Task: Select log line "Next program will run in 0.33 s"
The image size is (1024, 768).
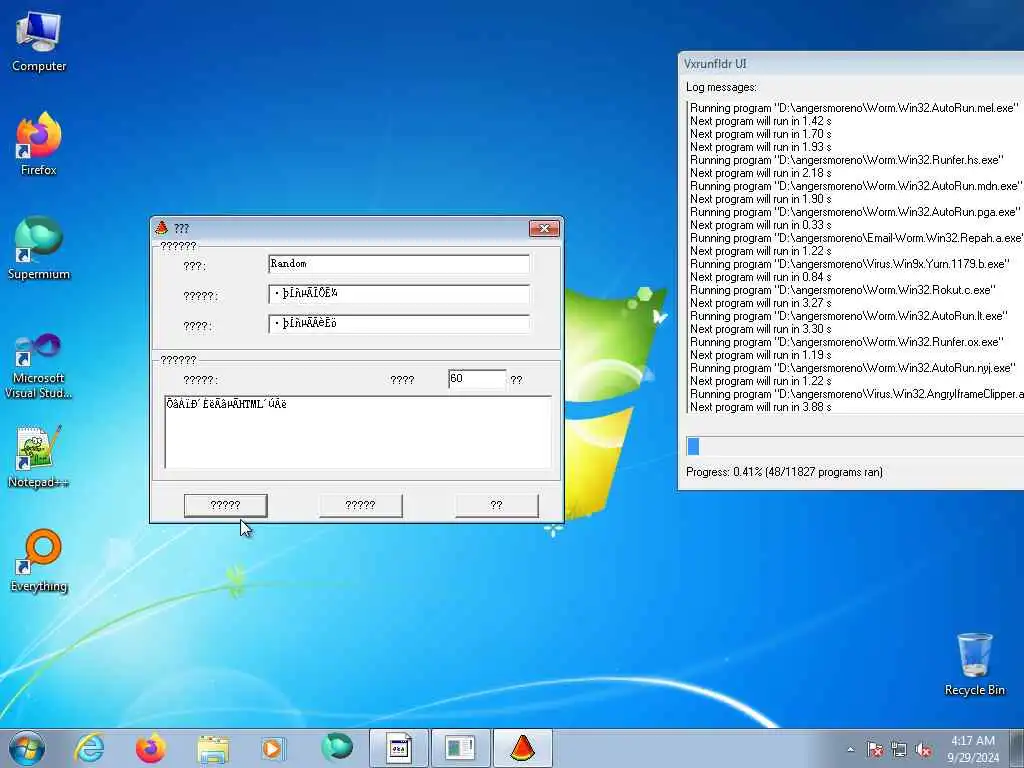Action: (761, 225)
